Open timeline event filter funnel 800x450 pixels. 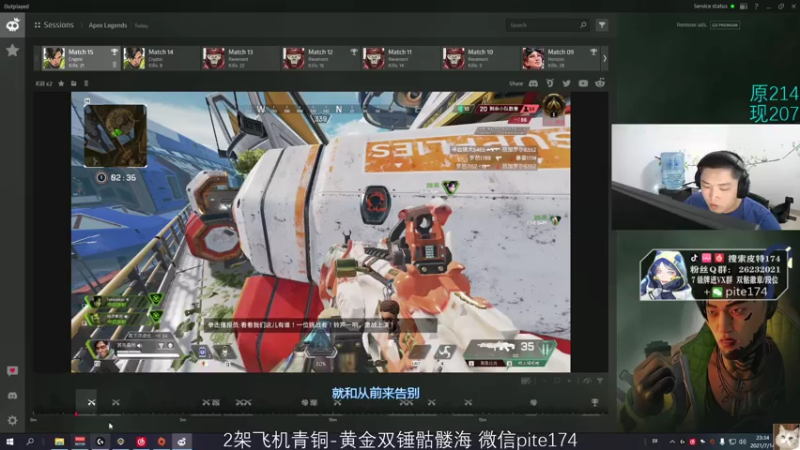(x=600, y=381)
